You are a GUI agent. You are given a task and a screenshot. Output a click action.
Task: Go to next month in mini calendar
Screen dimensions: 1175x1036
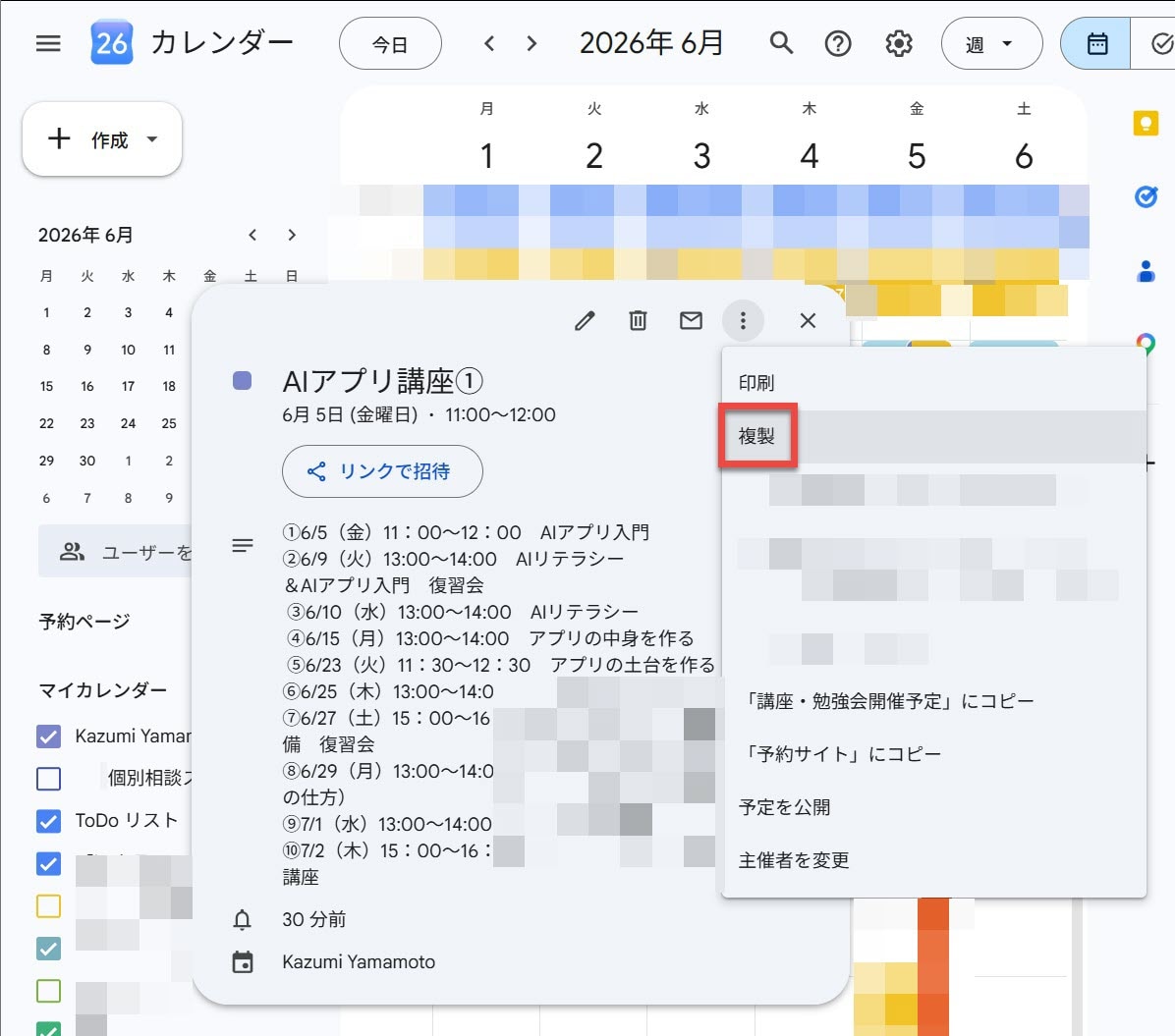292,236
